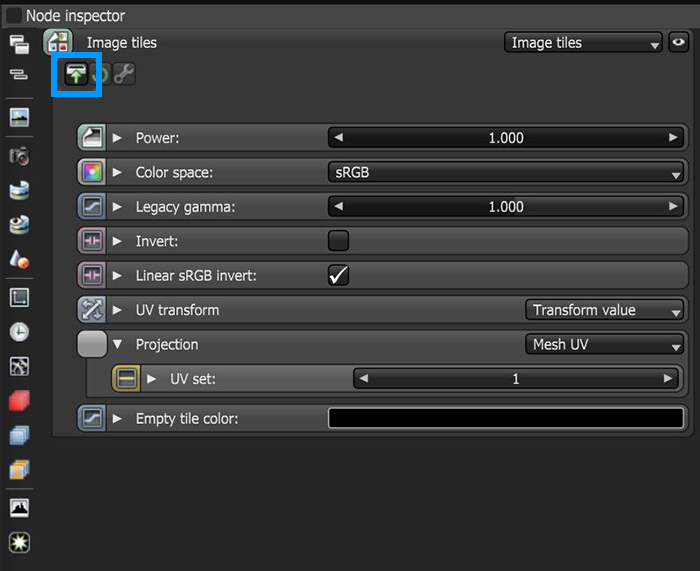Click the green reload circle icon
The height and width of the screenshot is (571, 700).
pos(100,74)
